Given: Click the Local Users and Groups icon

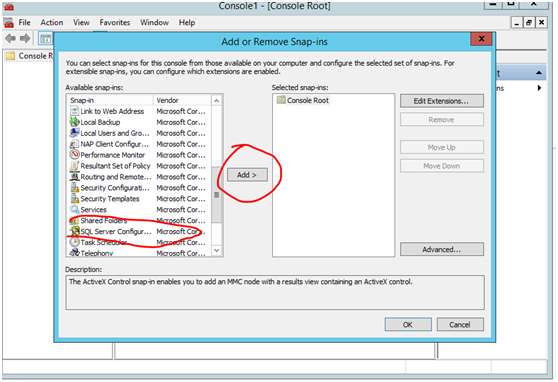Looking at the screenshot, I should click(74, 133).
